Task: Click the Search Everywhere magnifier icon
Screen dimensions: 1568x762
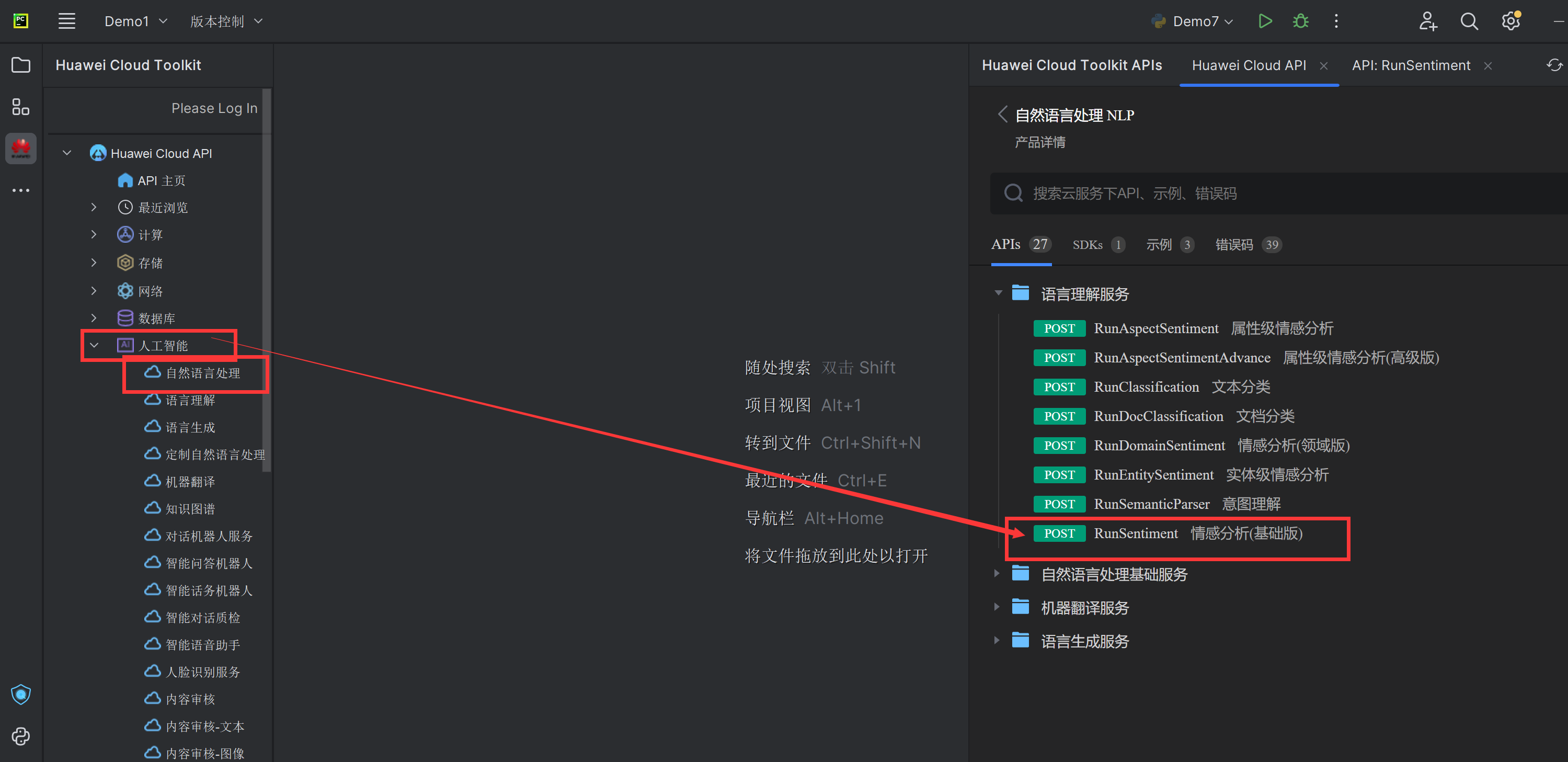Action: (1469, 21)
